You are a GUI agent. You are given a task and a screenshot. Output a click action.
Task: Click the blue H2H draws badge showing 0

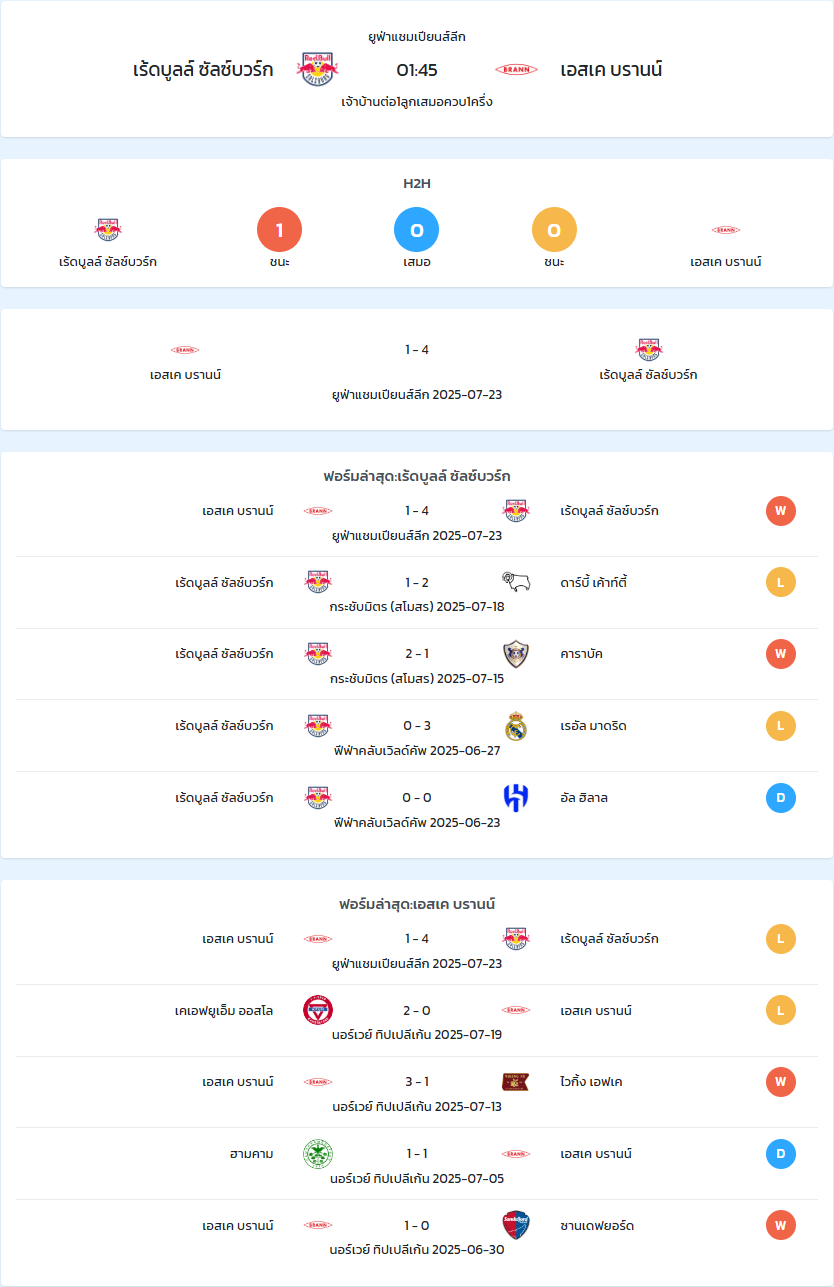[x=417, y=230]
